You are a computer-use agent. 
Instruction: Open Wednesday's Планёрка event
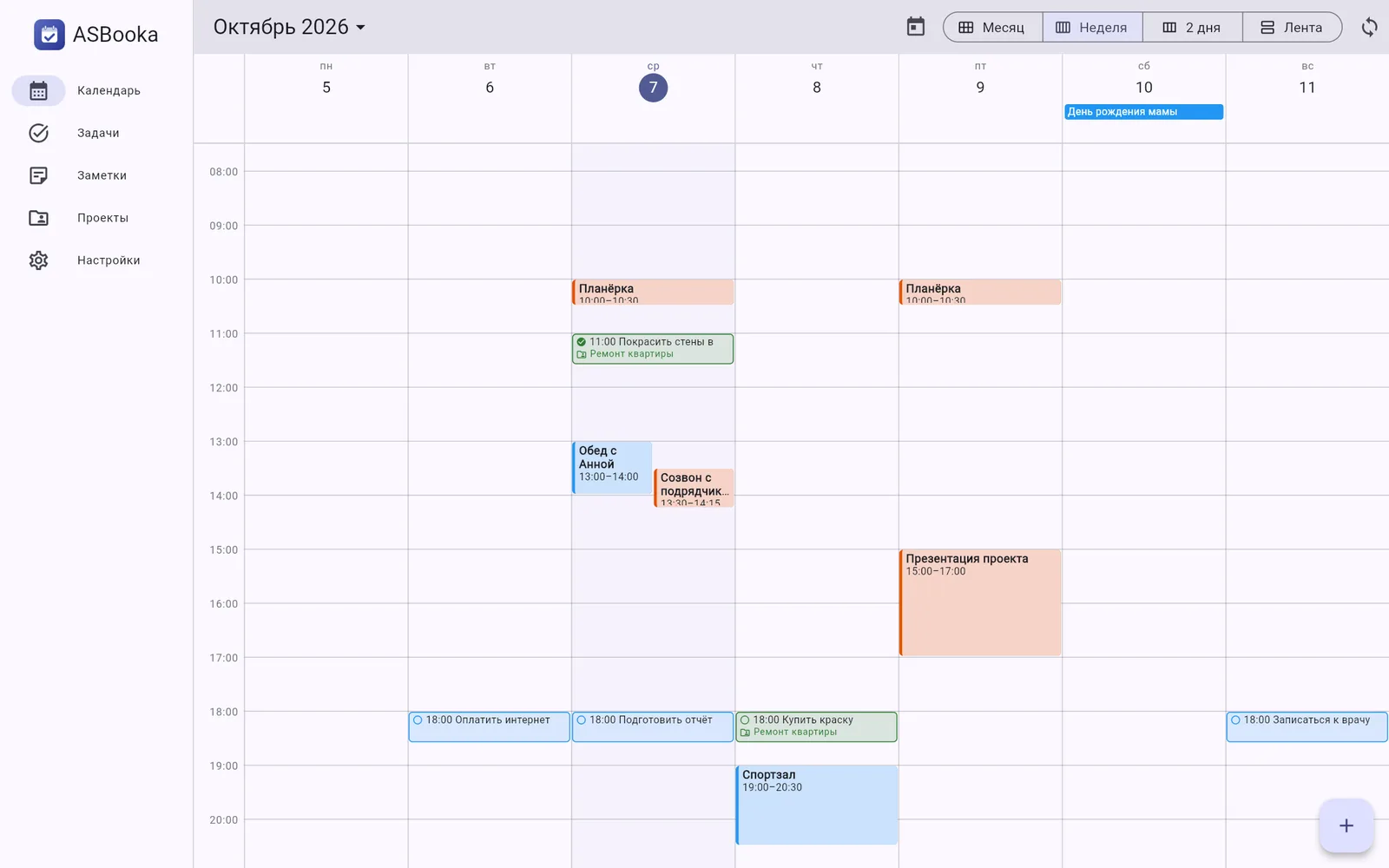(653, 292)
